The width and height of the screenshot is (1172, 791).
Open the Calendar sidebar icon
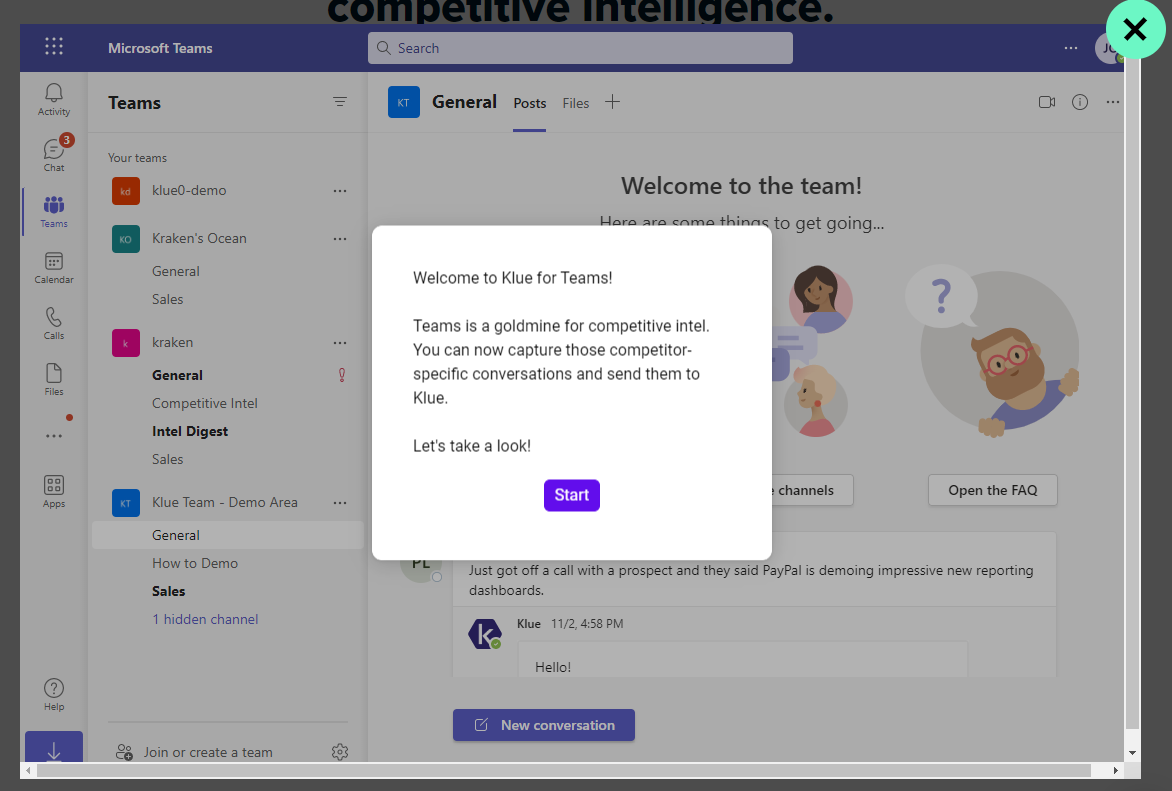[x=54, y=268]
